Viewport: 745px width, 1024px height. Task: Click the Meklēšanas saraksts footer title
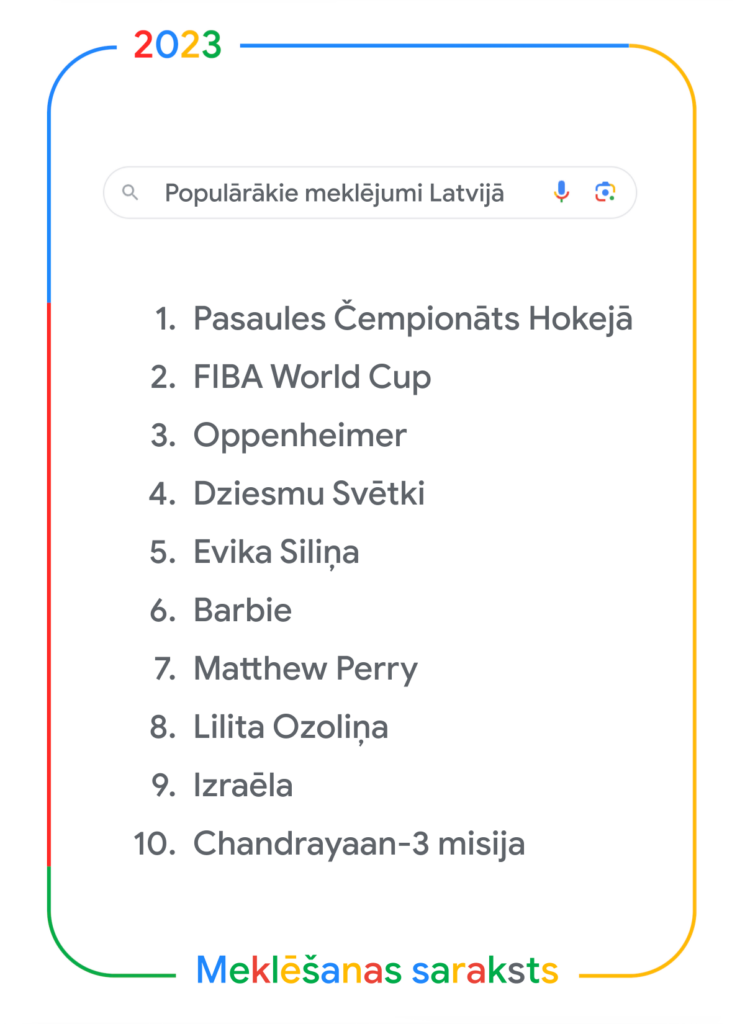click(376, 970)
